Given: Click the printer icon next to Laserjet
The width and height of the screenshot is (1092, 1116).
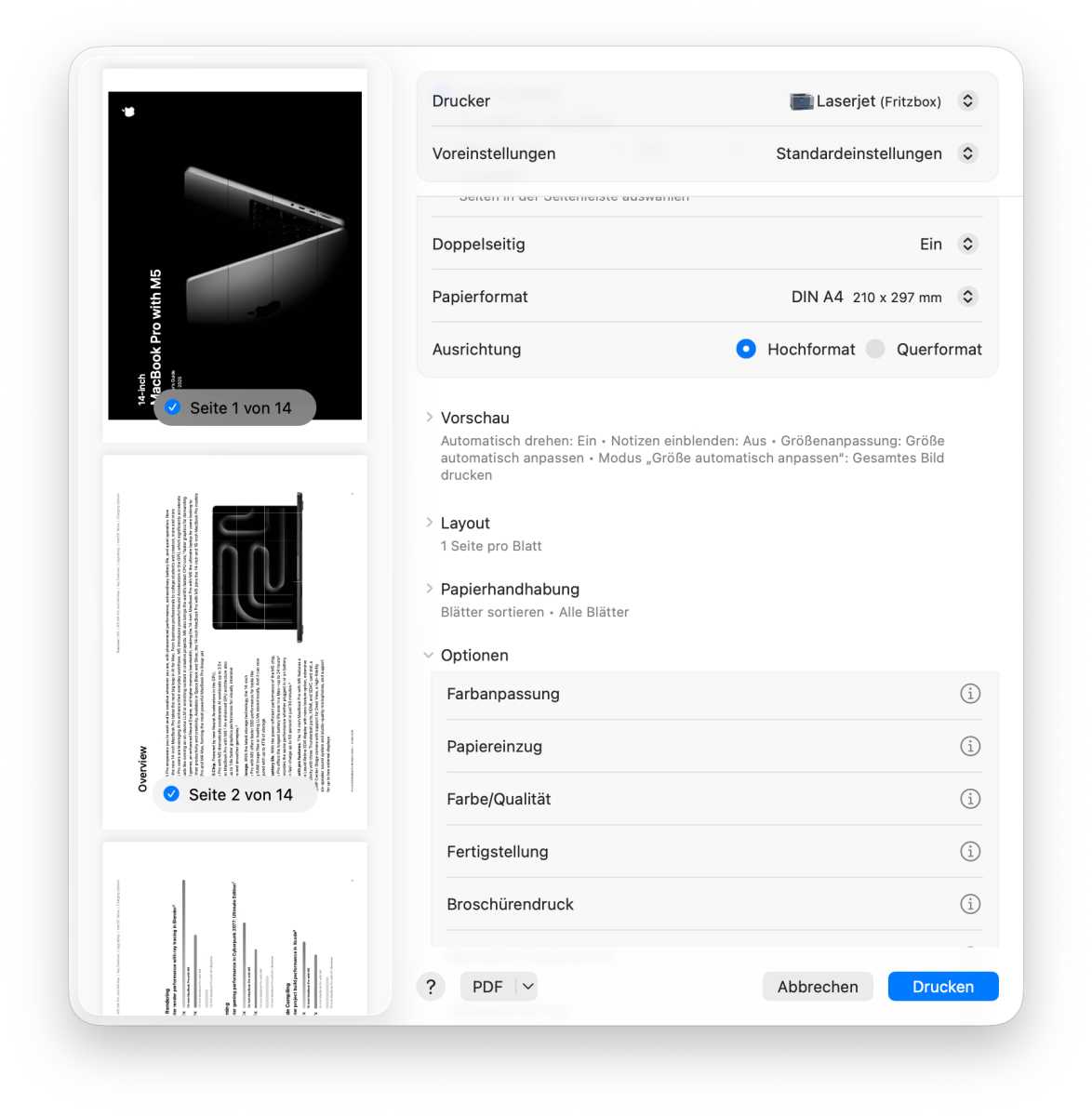Looking at the screenshot, I should [801, 100].
